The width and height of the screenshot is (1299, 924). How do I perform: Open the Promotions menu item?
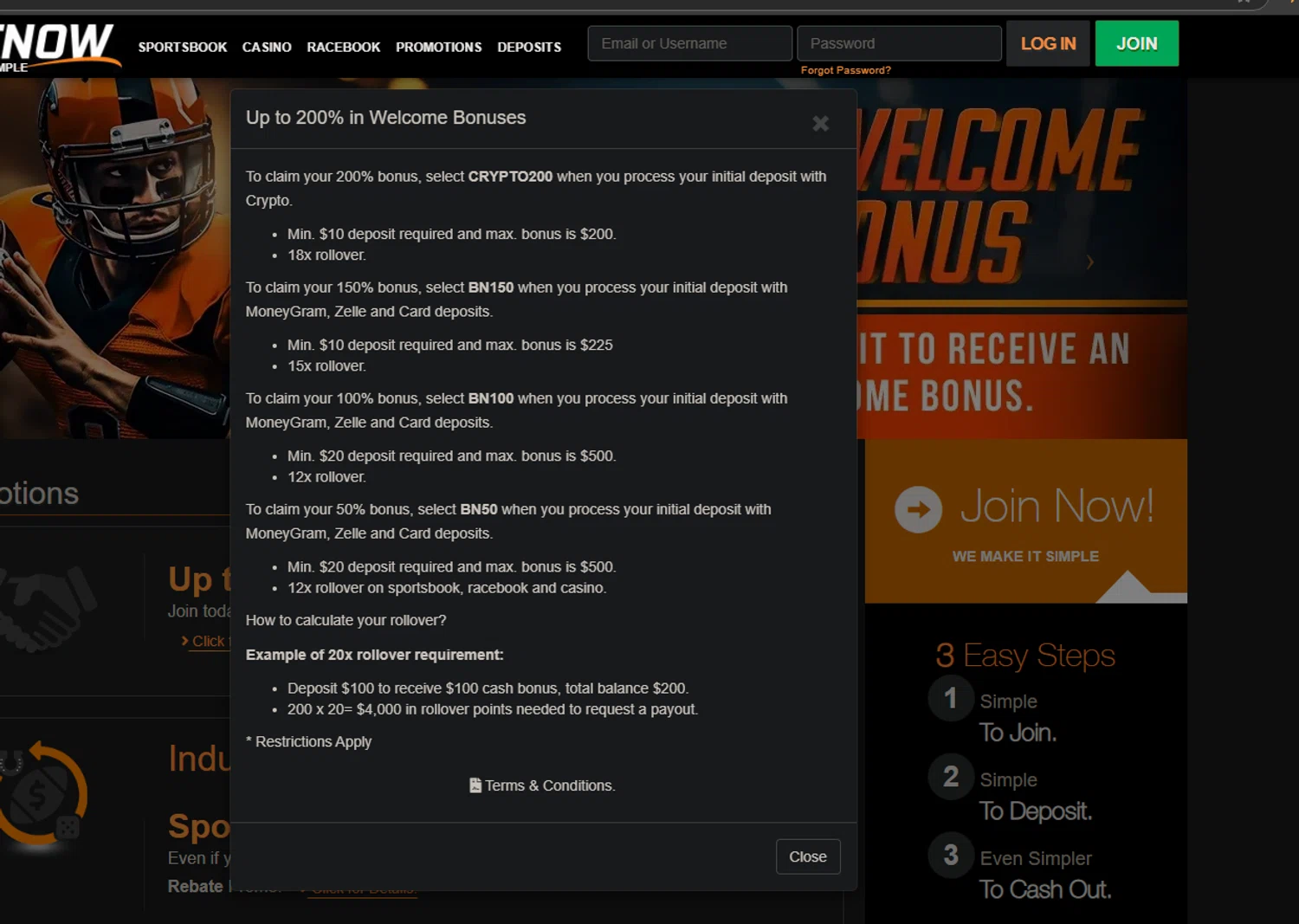click(439, 47)
